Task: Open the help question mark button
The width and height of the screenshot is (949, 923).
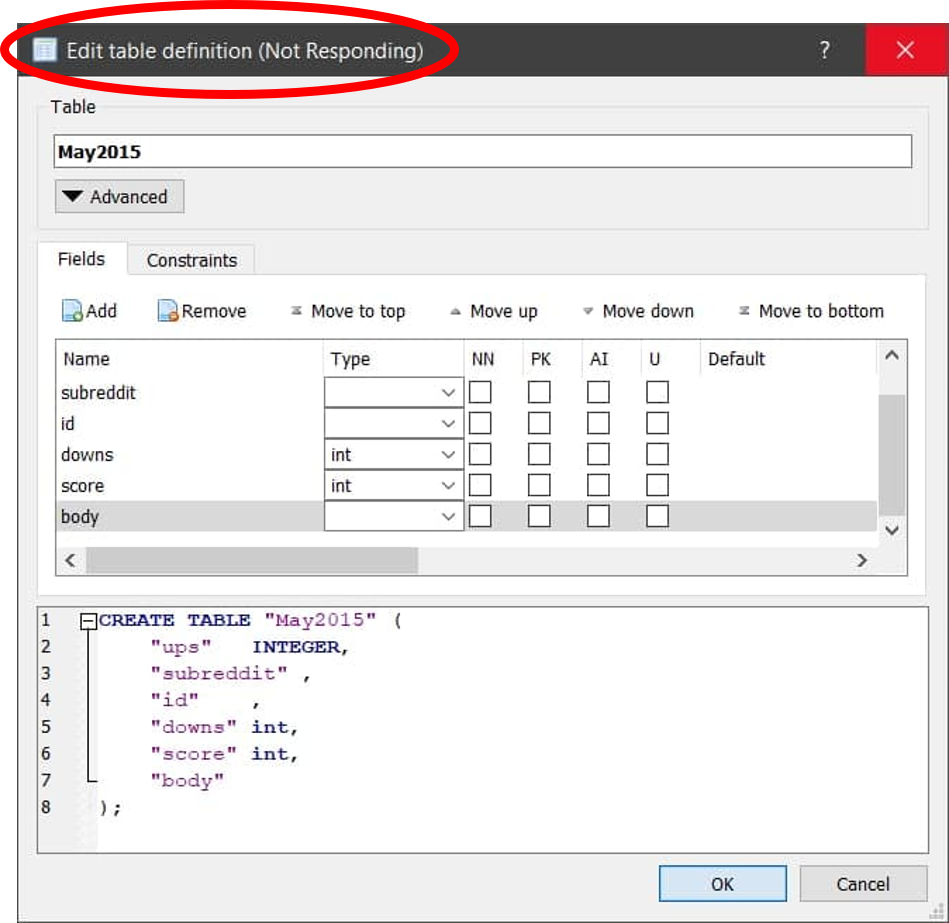Action: 824,50
